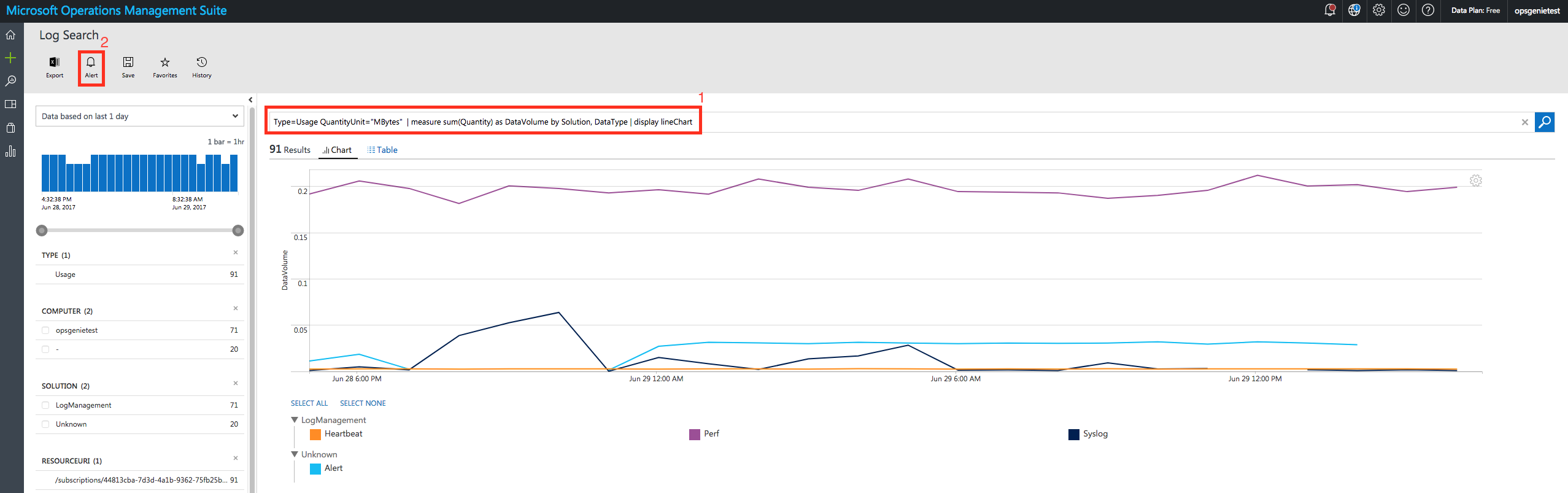Toggle Perf series in legend
This screenshot has height=493, width=1568.
click(704, 434)
